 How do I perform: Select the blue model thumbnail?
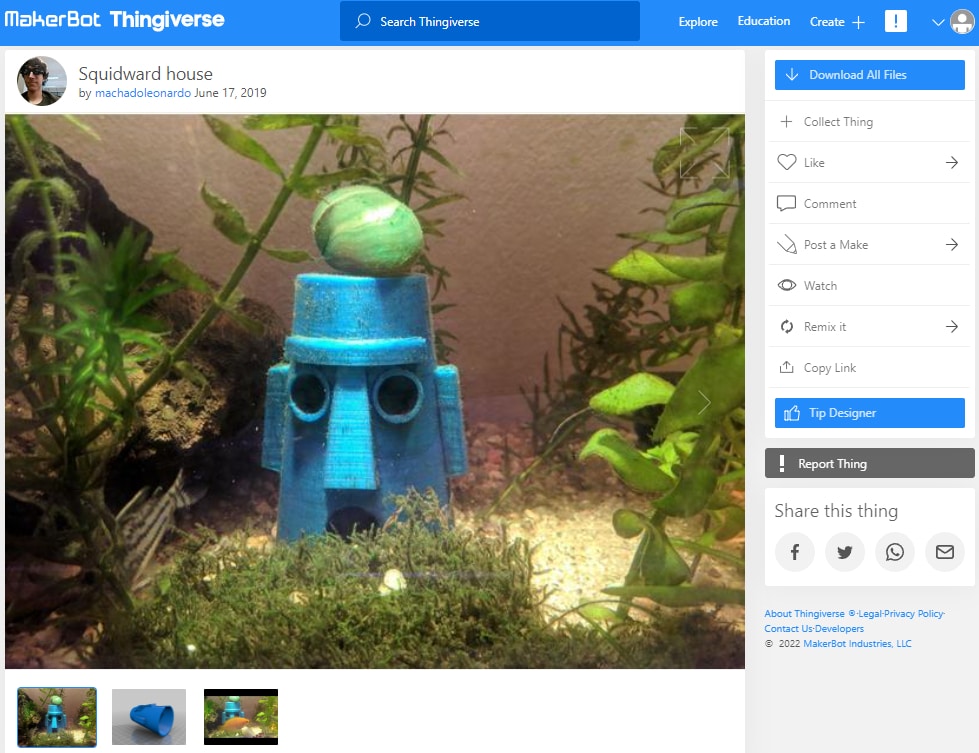(x=148, y=716)
